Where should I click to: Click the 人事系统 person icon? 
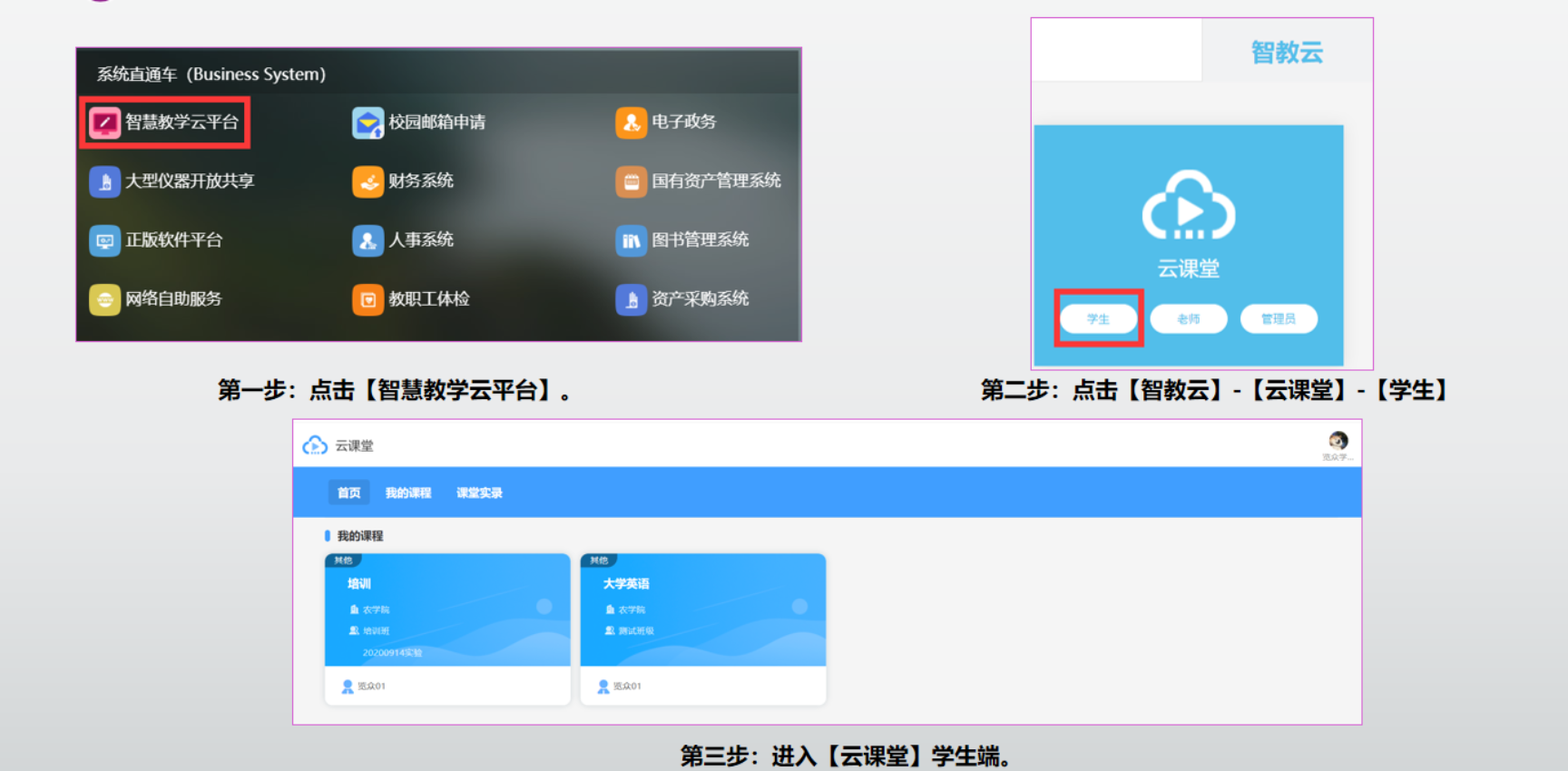pos(367,240)
